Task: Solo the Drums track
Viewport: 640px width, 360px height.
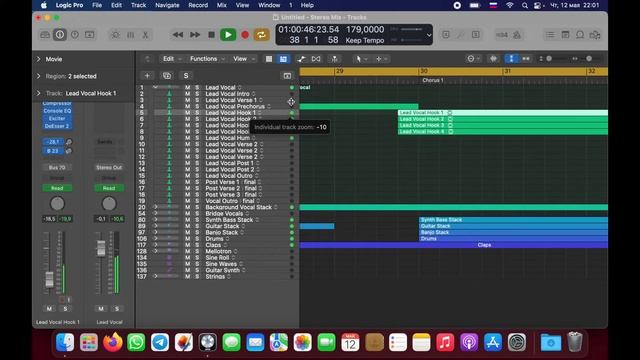Action: [197, 239]
